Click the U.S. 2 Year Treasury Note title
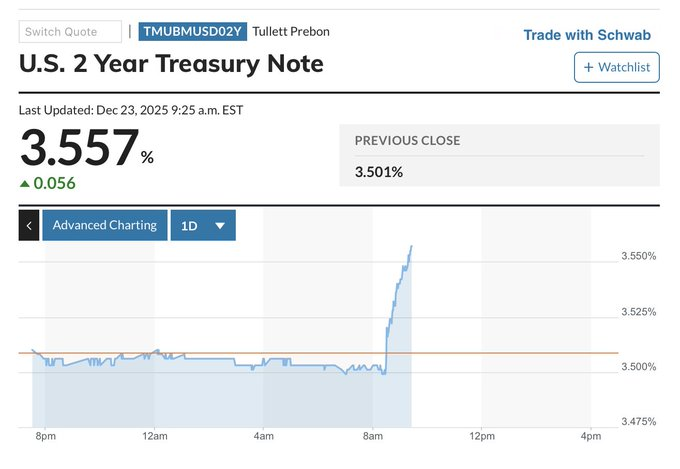Image resolution: width=680 pixels, height=469 pixels. coord(171,64)
